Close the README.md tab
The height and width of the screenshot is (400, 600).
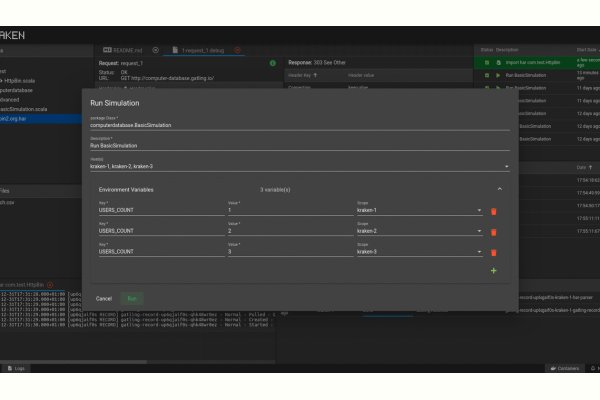pyautogui.click(x=155, y=49)
